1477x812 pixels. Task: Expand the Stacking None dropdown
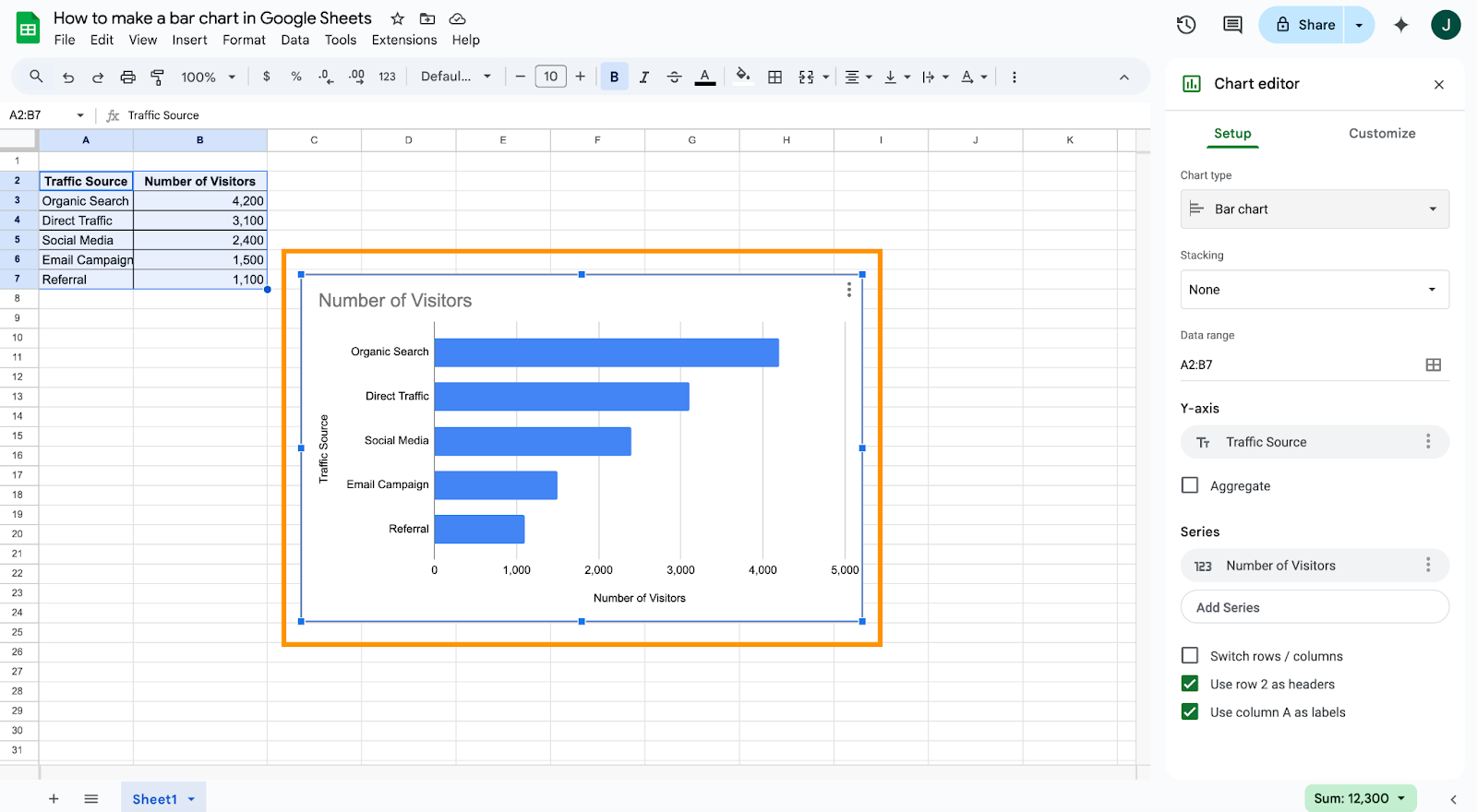pos(1315,290)
